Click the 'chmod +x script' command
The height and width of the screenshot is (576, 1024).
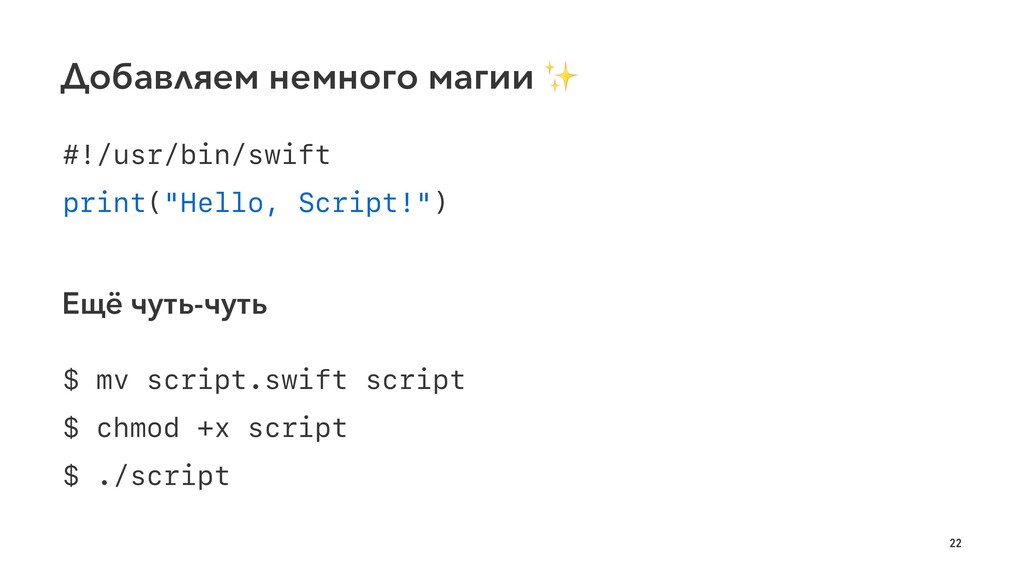(x=222, y=428)
